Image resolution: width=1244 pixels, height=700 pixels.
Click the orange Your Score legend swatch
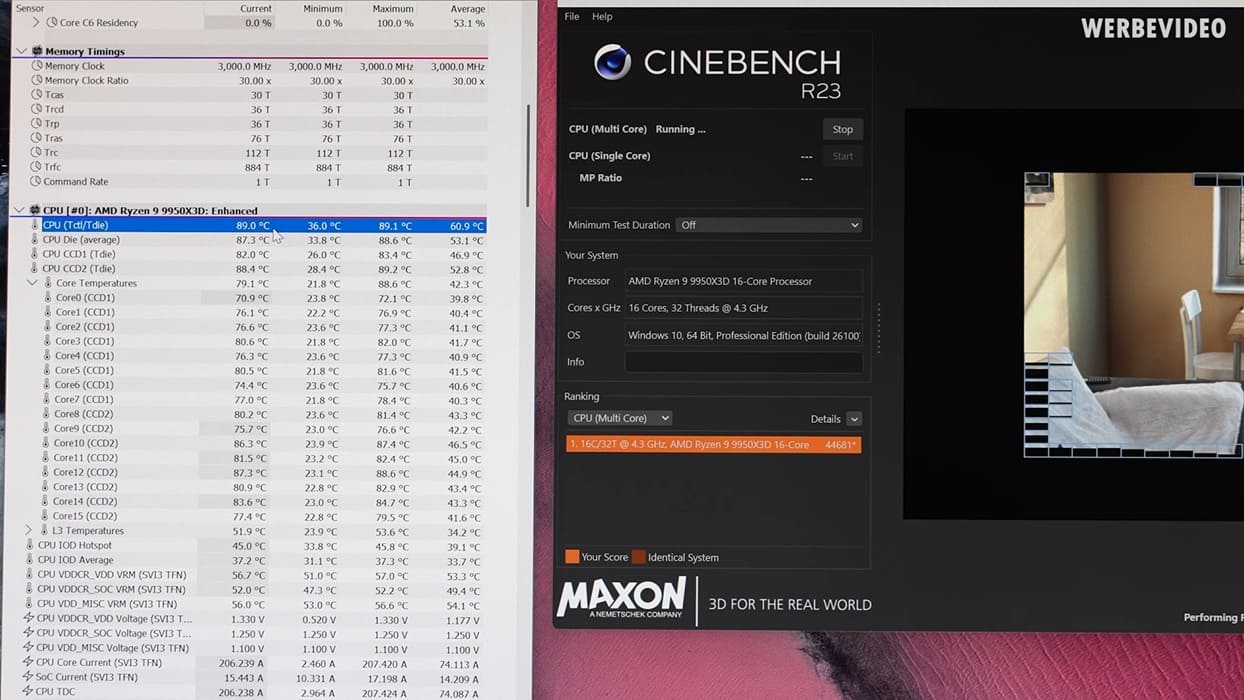click(x=572, y=557)
